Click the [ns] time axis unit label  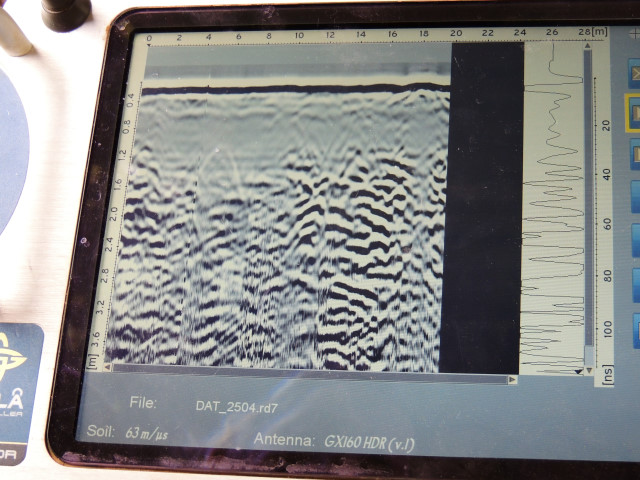point(608,376)
